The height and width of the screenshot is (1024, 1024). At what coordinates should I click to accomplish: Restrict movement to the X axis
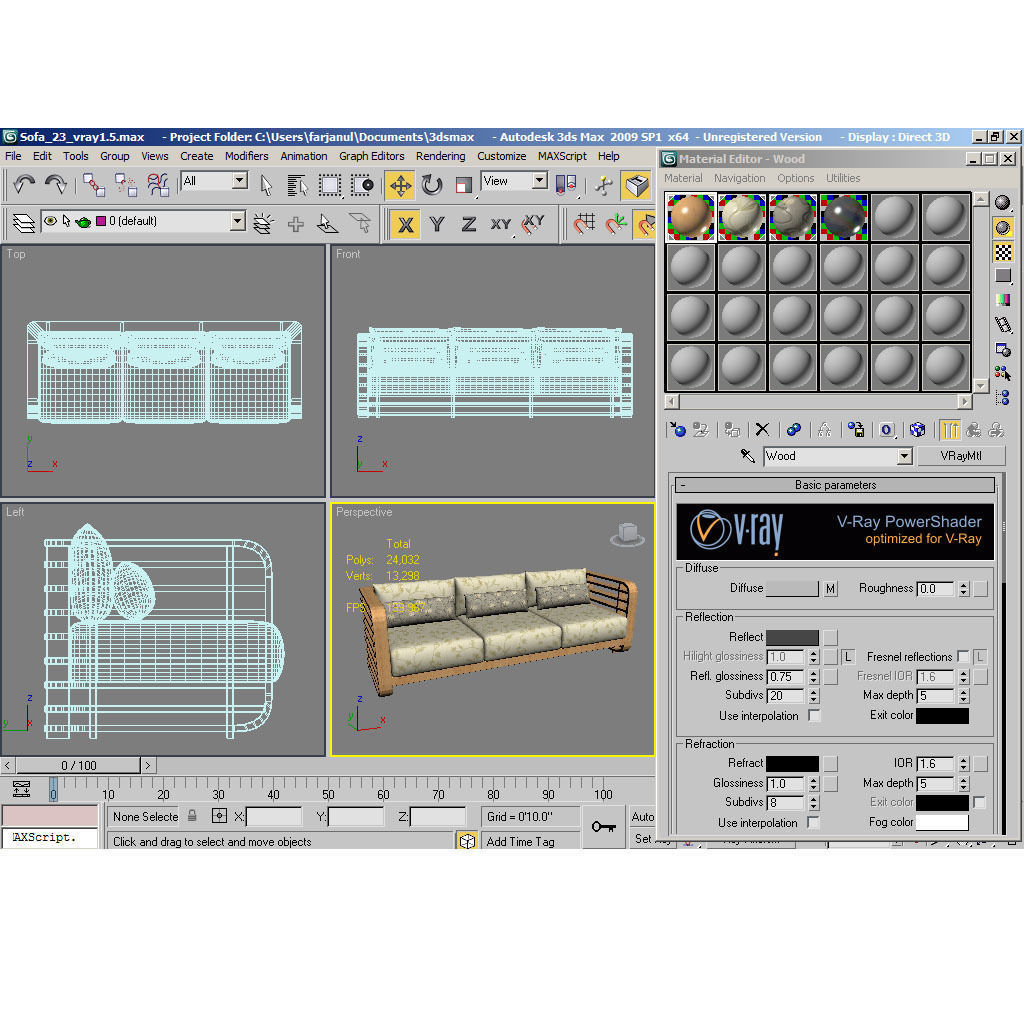tap(406, 224)
